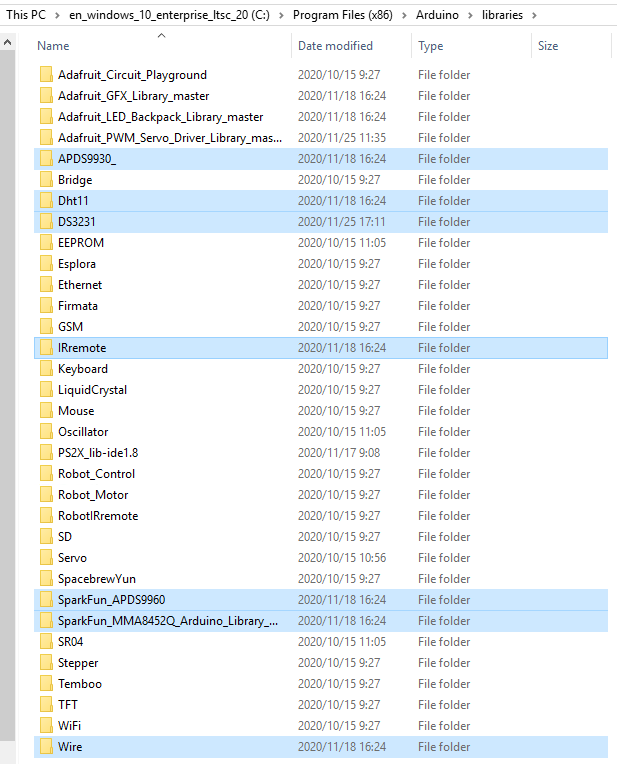This screenshot has height=764, width=617.
Task: Click the Keyboard folder icon
Action: (x=46, y=368)
